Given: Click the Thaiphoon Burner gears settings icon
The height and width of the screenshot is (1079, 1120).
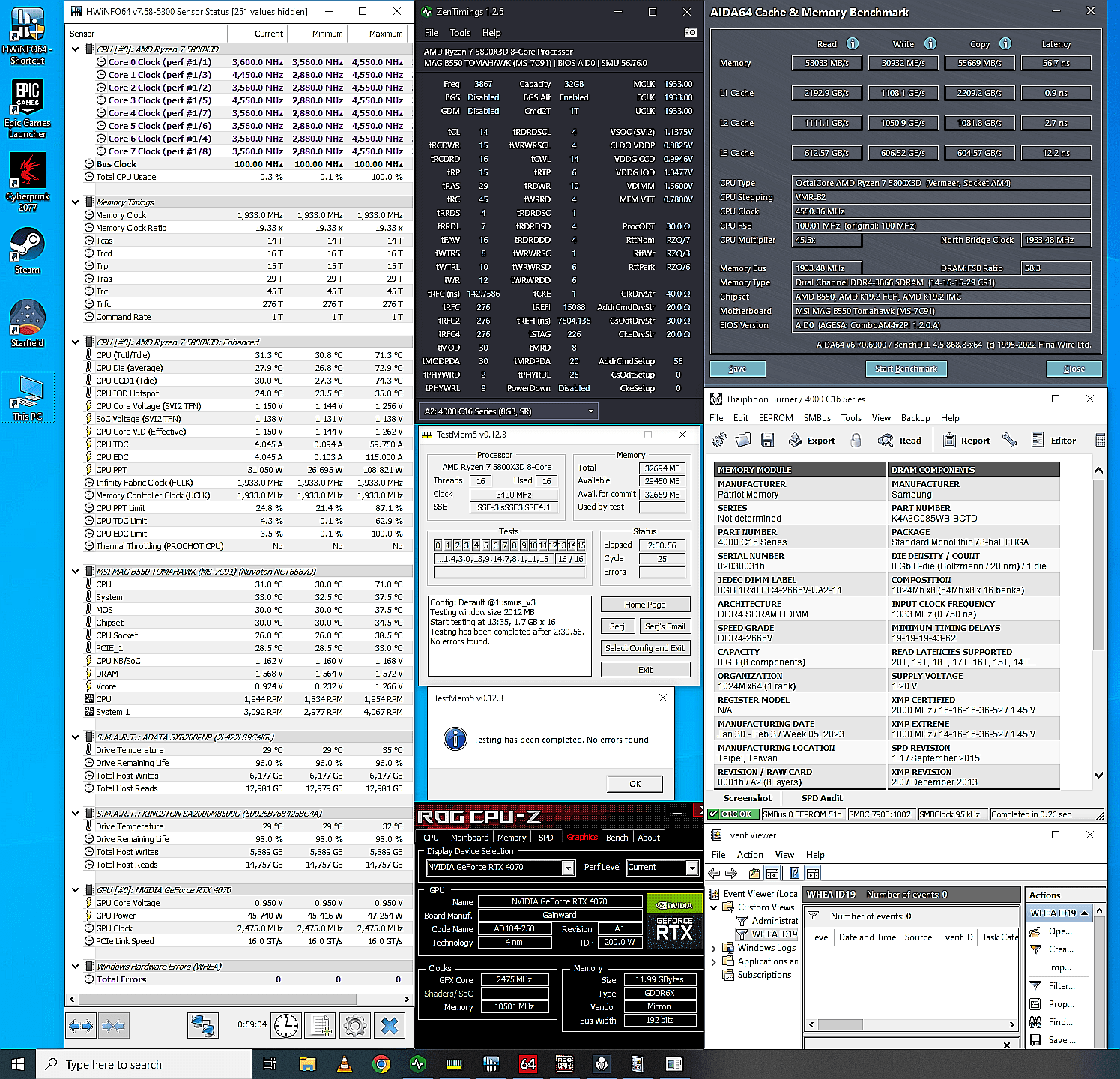Looking at the screenshot, I should click(719, 441).
